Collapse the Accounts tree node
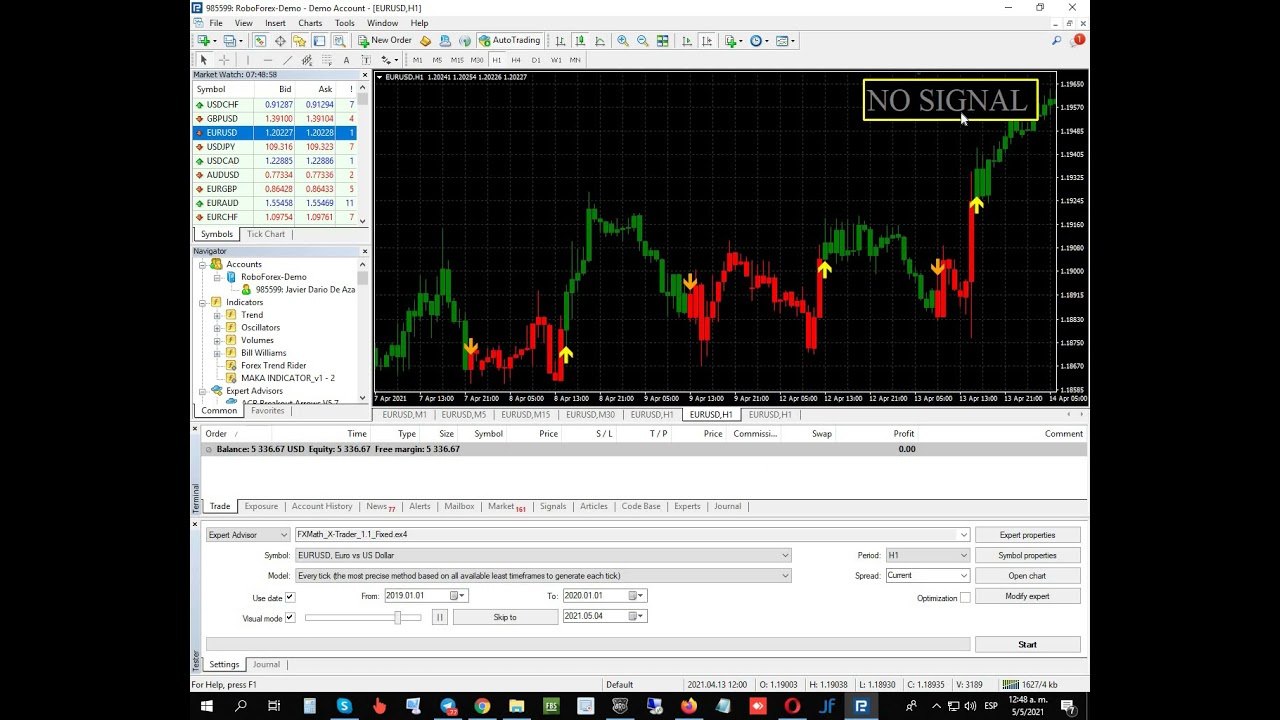The width and height of the screenshot is (1280, 720). [x=203, y=264]
